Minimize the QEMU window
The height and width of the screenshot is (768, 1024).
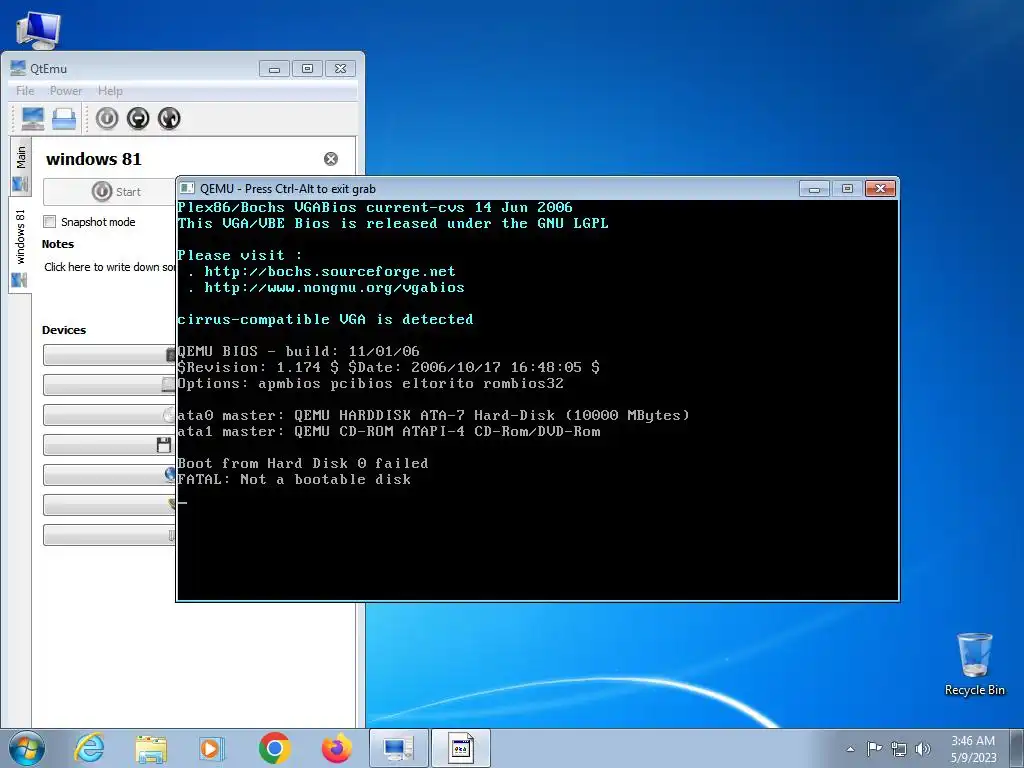pyautogui.click(x=814, y=189)
